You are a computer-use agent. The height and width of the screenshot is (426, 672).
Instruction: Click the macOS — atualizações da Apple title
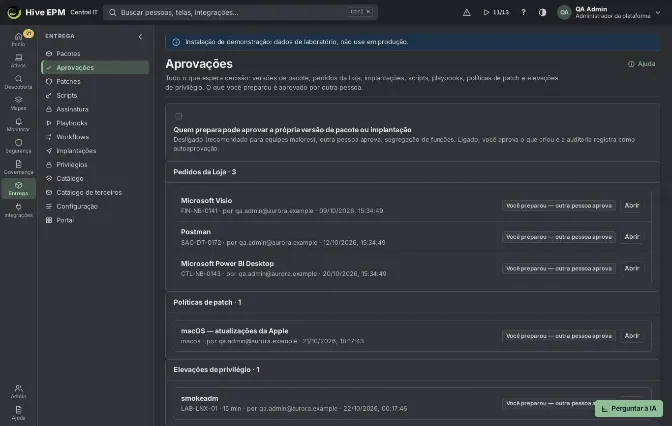[x=234, y=331]
